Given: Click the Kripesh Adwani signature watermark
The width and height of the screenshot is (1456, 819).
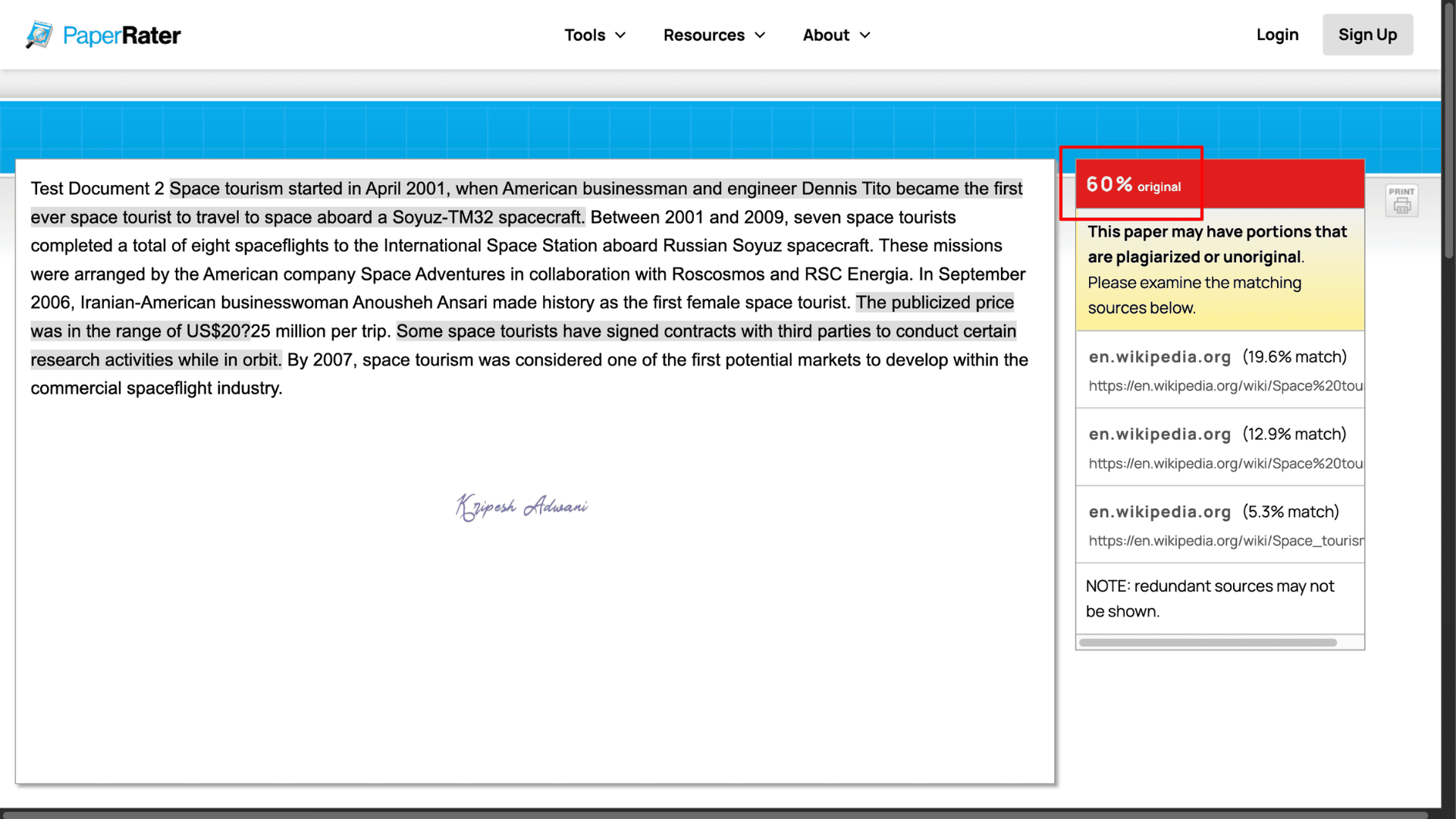Looking at the screenshot, I should coord(522,507).
